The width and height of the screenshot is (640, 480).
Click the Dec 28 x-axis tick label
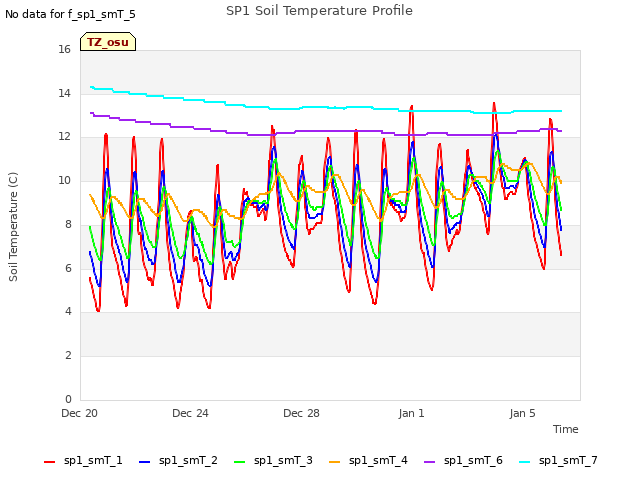(301, 413)
